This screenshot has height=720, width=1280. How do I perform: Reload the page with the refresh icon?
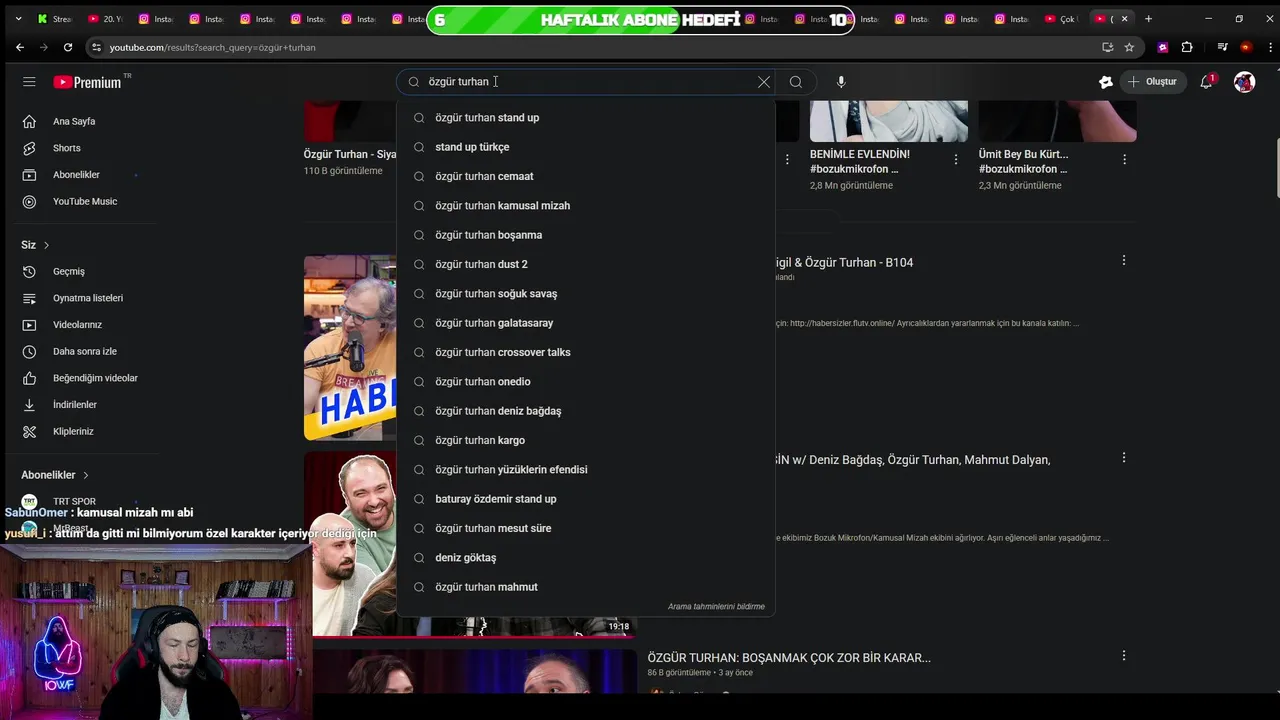[x=68, y=47]
